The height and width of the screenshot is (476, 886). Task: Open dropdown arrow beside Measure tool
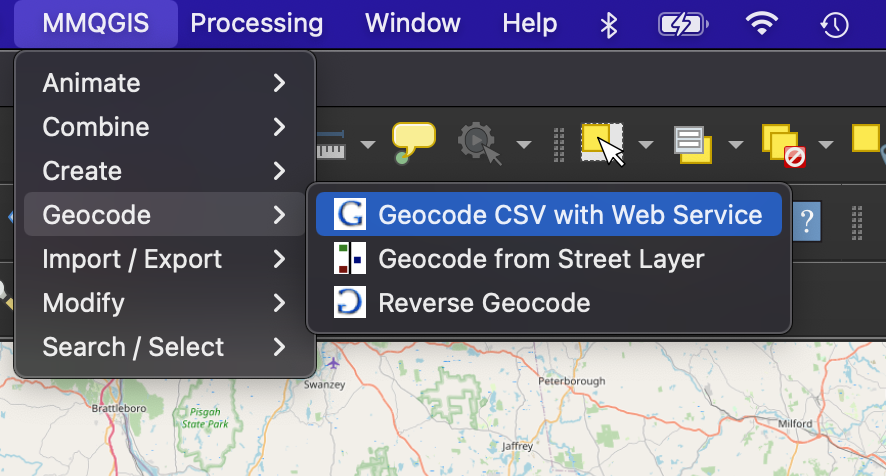pyautogui.click(x=368, y=145)
